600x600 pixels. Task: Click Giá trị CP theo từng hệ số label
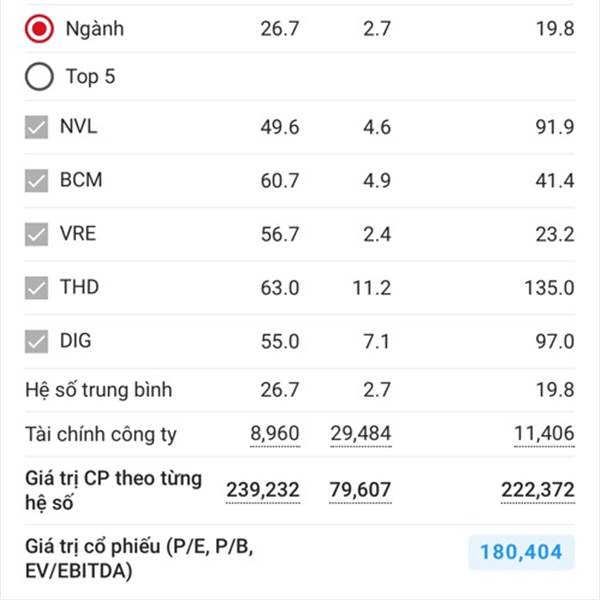click(112, 489)
